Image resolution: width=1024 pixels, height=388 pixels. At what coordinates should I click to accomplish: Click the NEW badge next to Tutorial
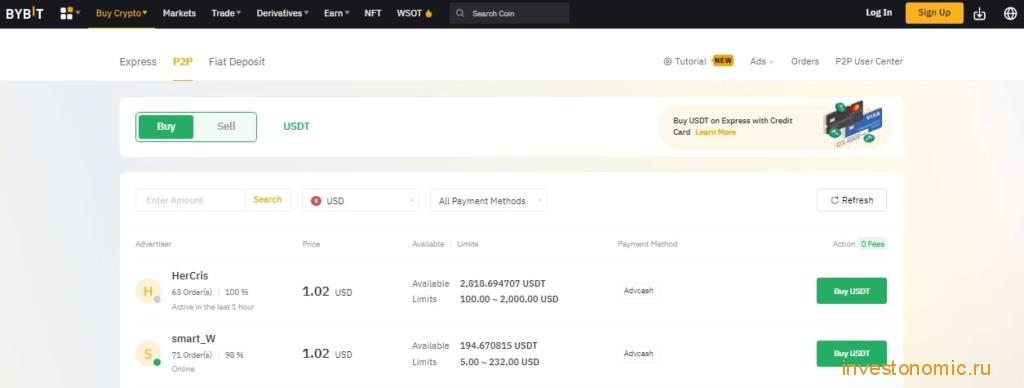coord(723,61)
